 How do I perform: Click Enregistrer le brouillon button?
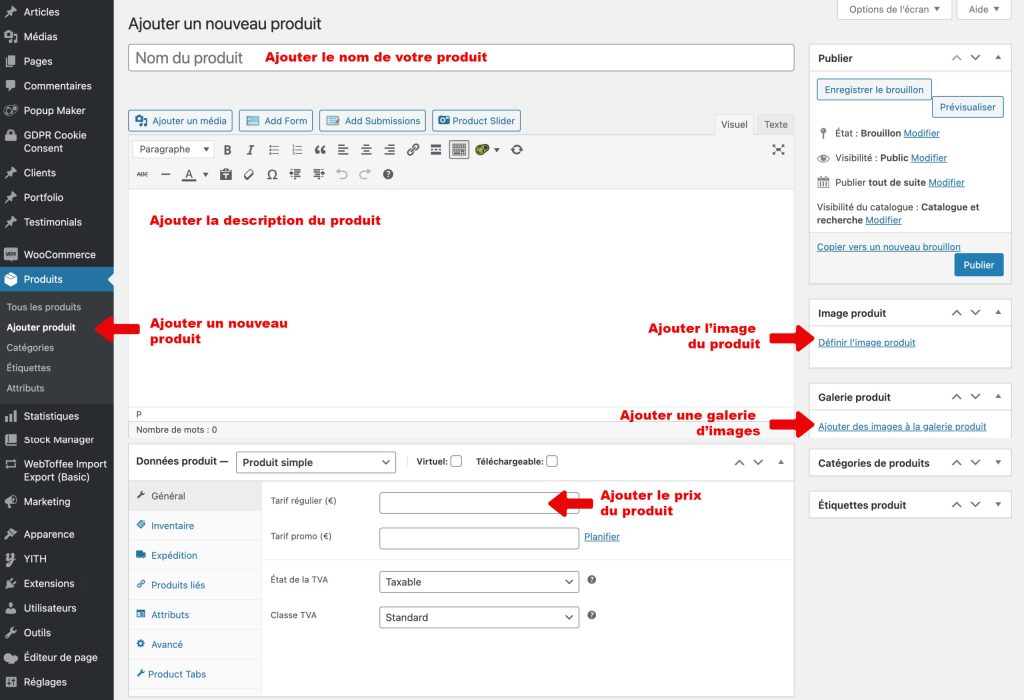(x=874, y=89)
